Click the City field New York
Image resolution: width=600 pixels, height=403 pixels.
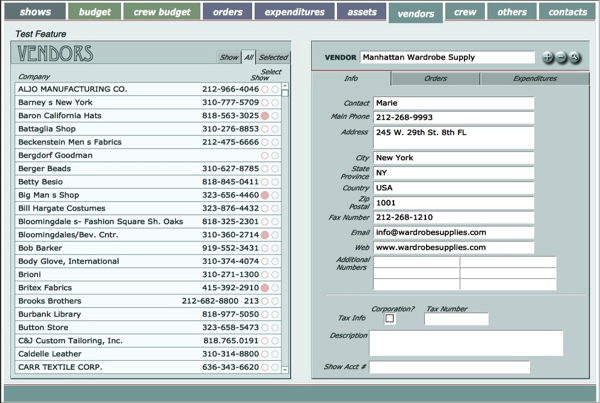(453, 158)
